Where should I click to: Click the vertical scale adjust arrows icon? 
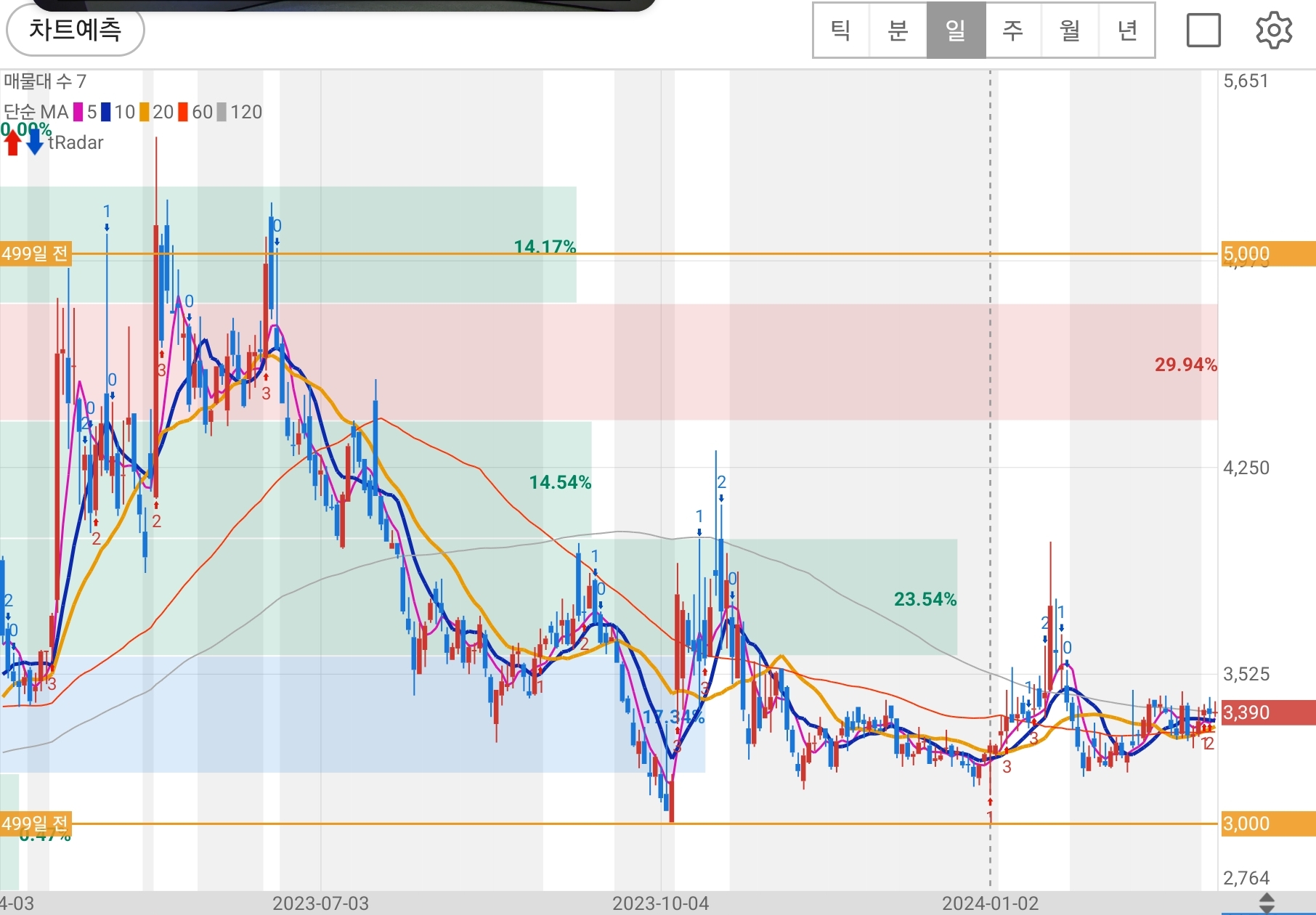coord(1267,903)
